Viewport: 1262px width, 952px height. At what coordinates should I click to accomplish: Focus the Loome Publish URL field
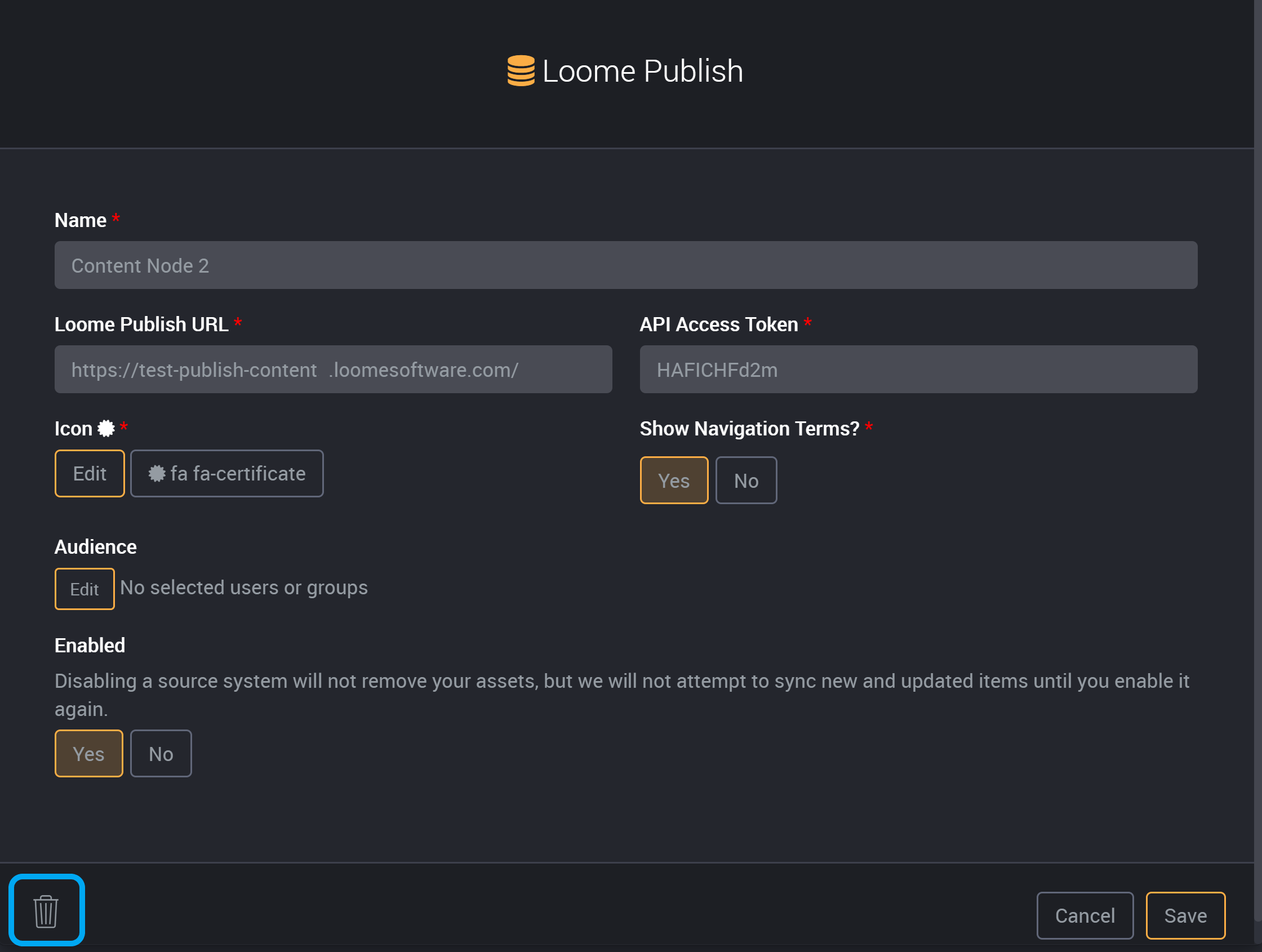tap(333, 369)
